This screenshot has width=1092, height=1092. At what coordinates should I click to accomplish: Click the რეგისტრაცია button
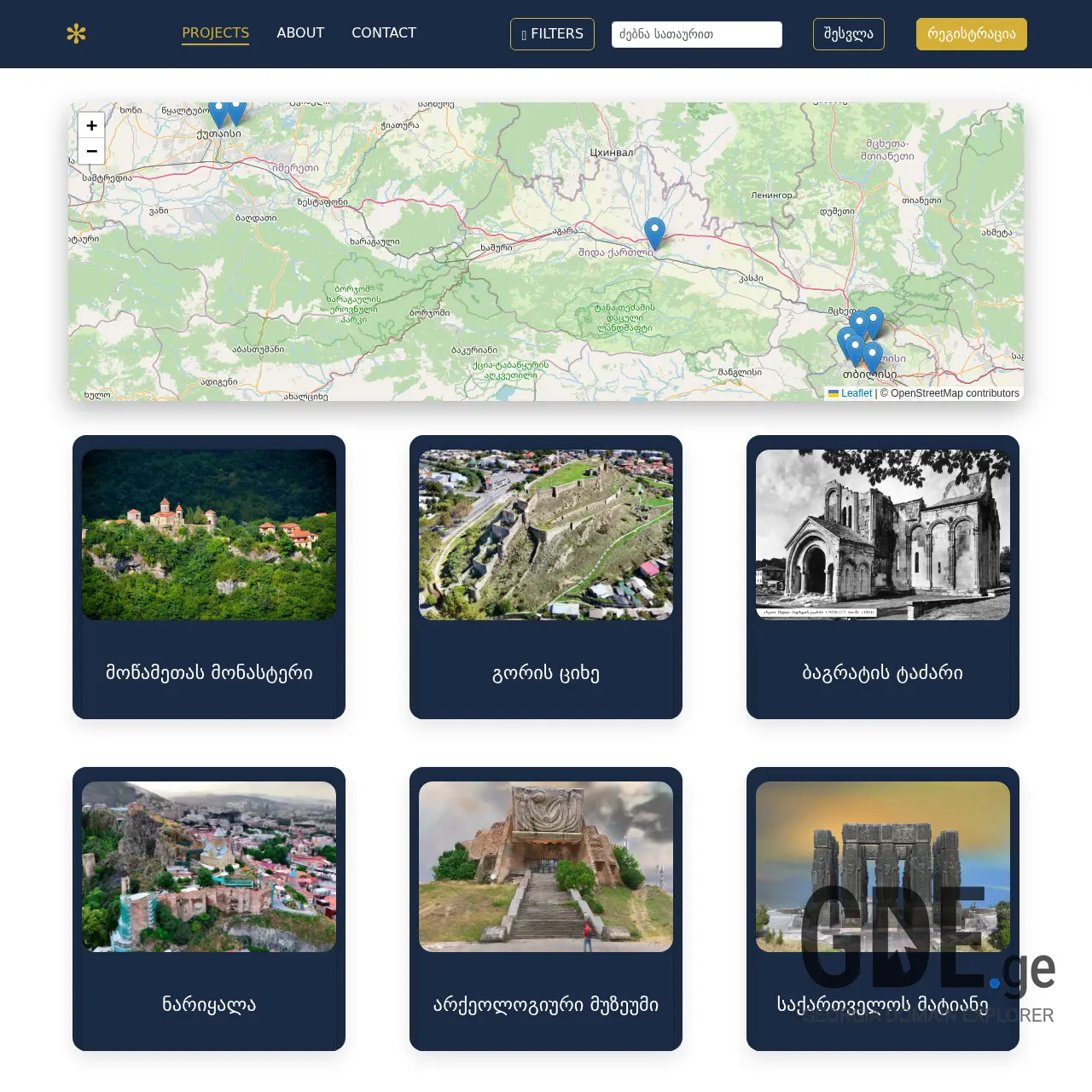coord(971,34)
